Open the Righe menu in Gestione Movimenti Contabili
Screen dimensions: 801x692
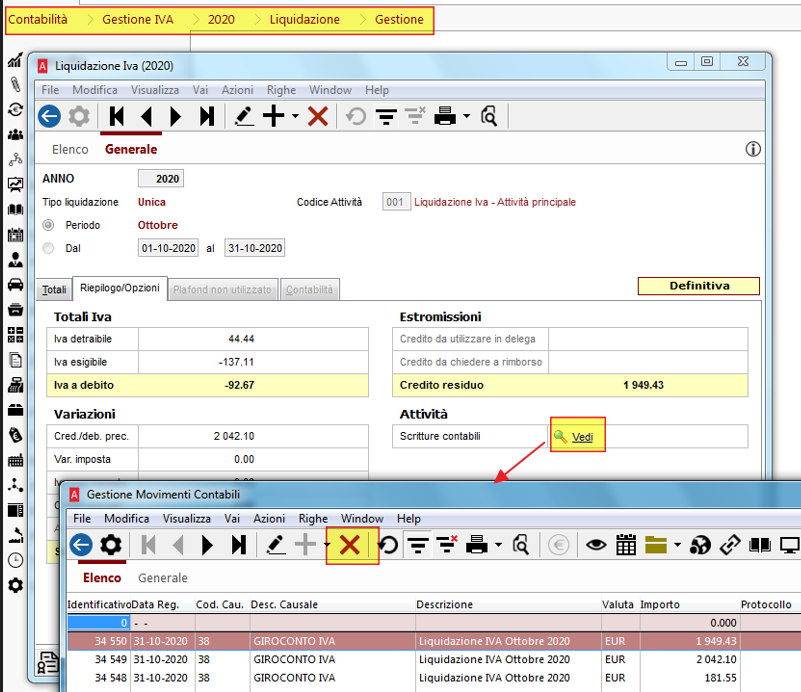pos(313,518)
